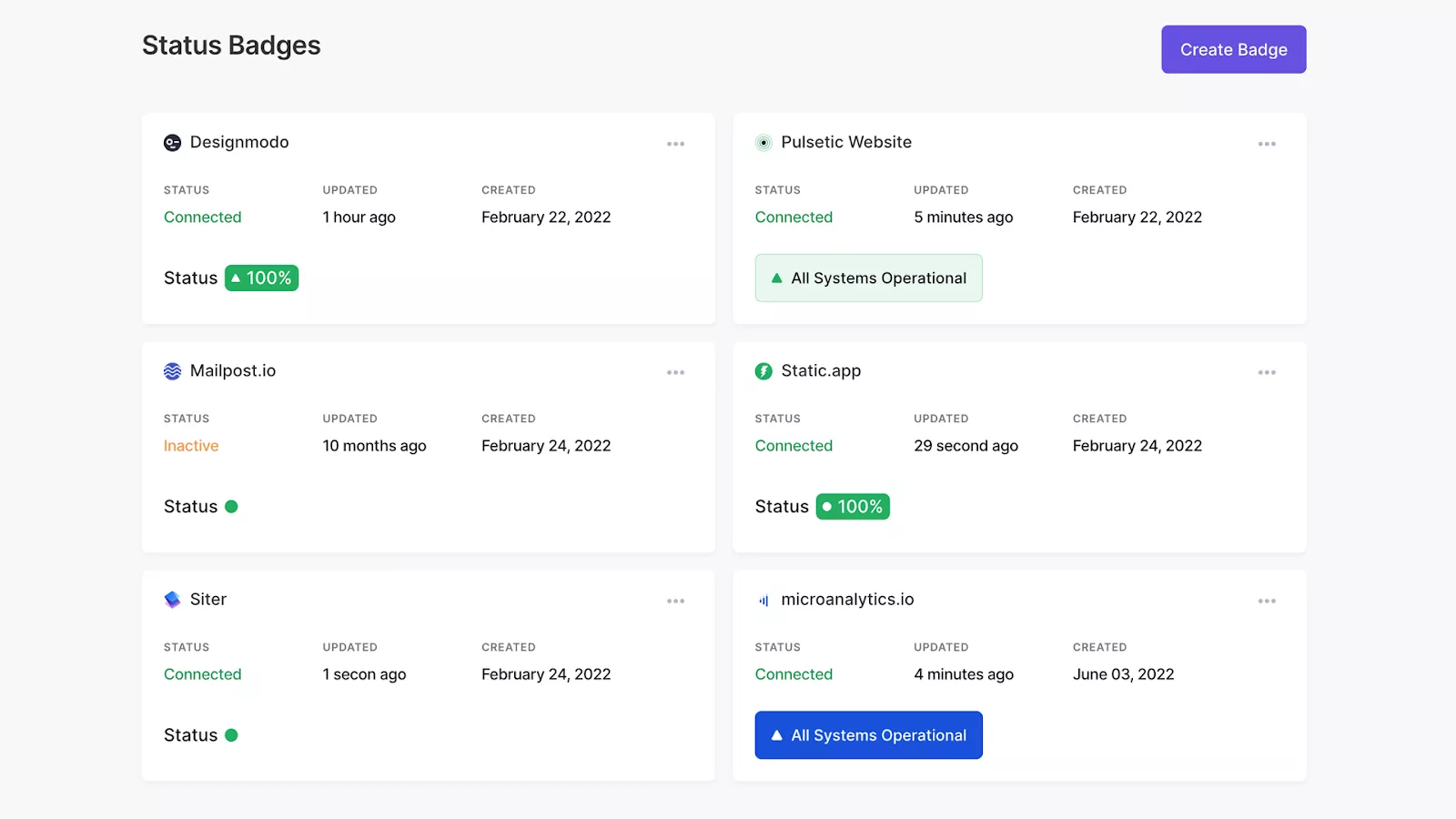Click the green 100% badge in Designmodo
This screenshot has width=1456, height=819.
coord(261,278)
